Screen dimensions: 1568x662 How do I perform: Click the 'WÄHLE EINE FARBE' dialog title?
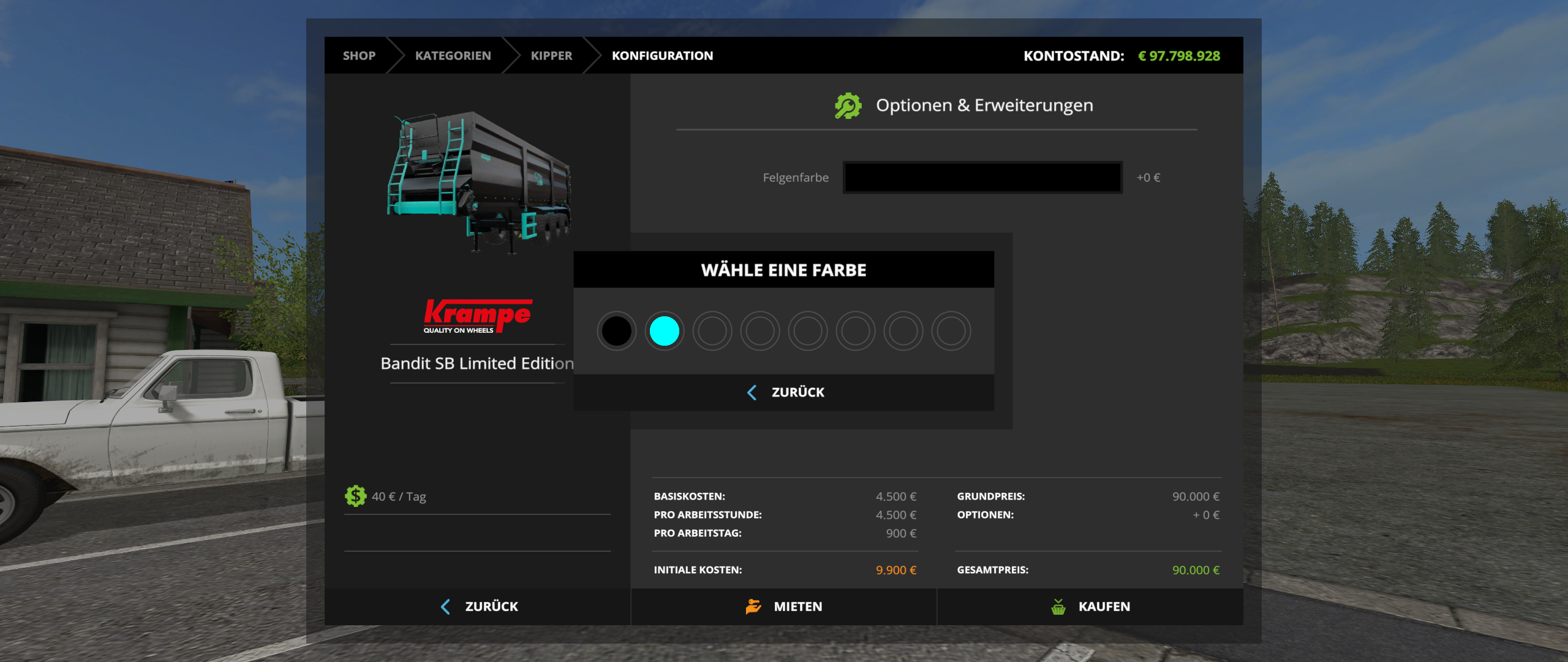[784, 270]
